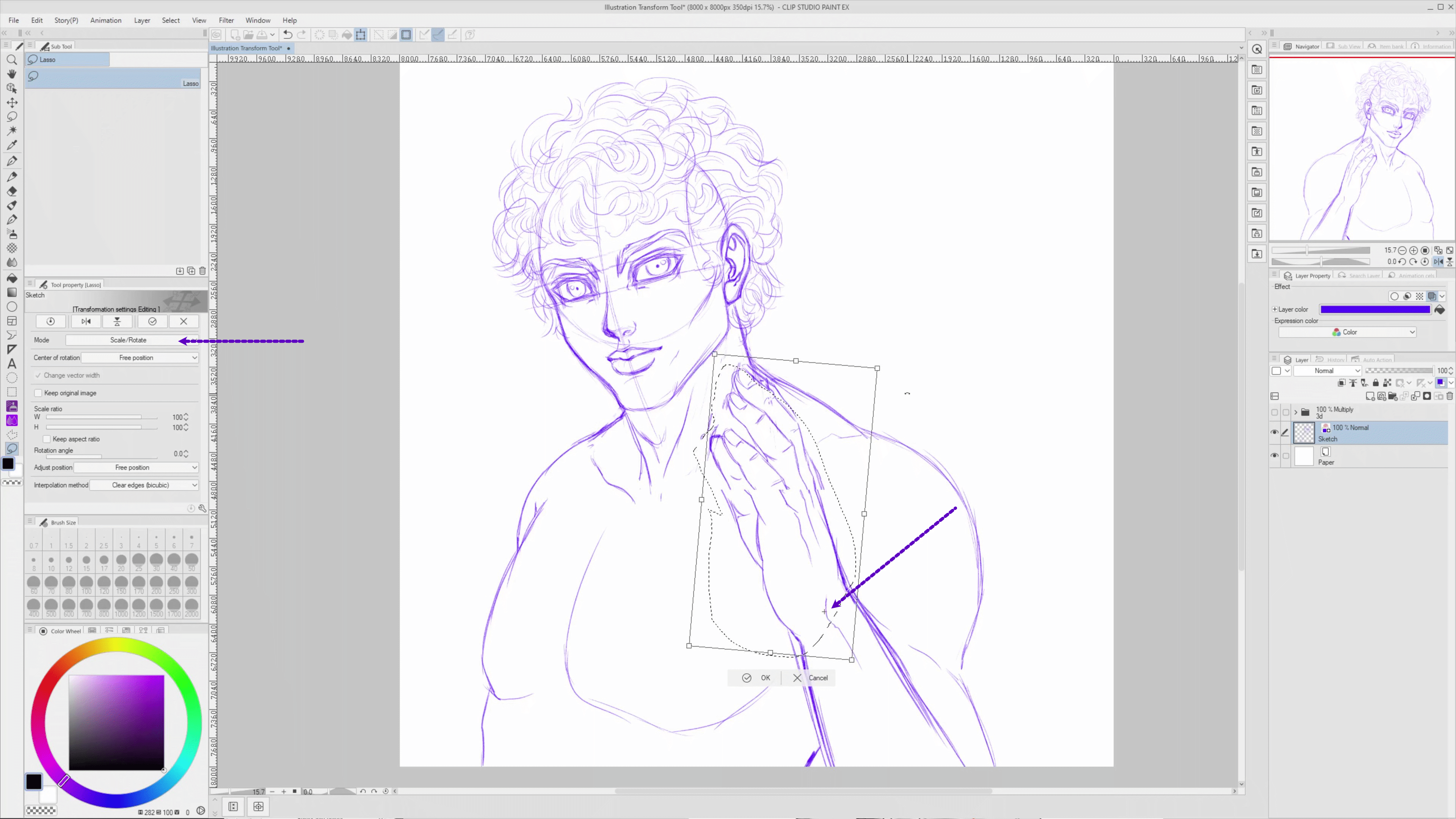Select the Hand move-canvas tool
This screenshot has width=1456, height=819.
pos(11,74)
